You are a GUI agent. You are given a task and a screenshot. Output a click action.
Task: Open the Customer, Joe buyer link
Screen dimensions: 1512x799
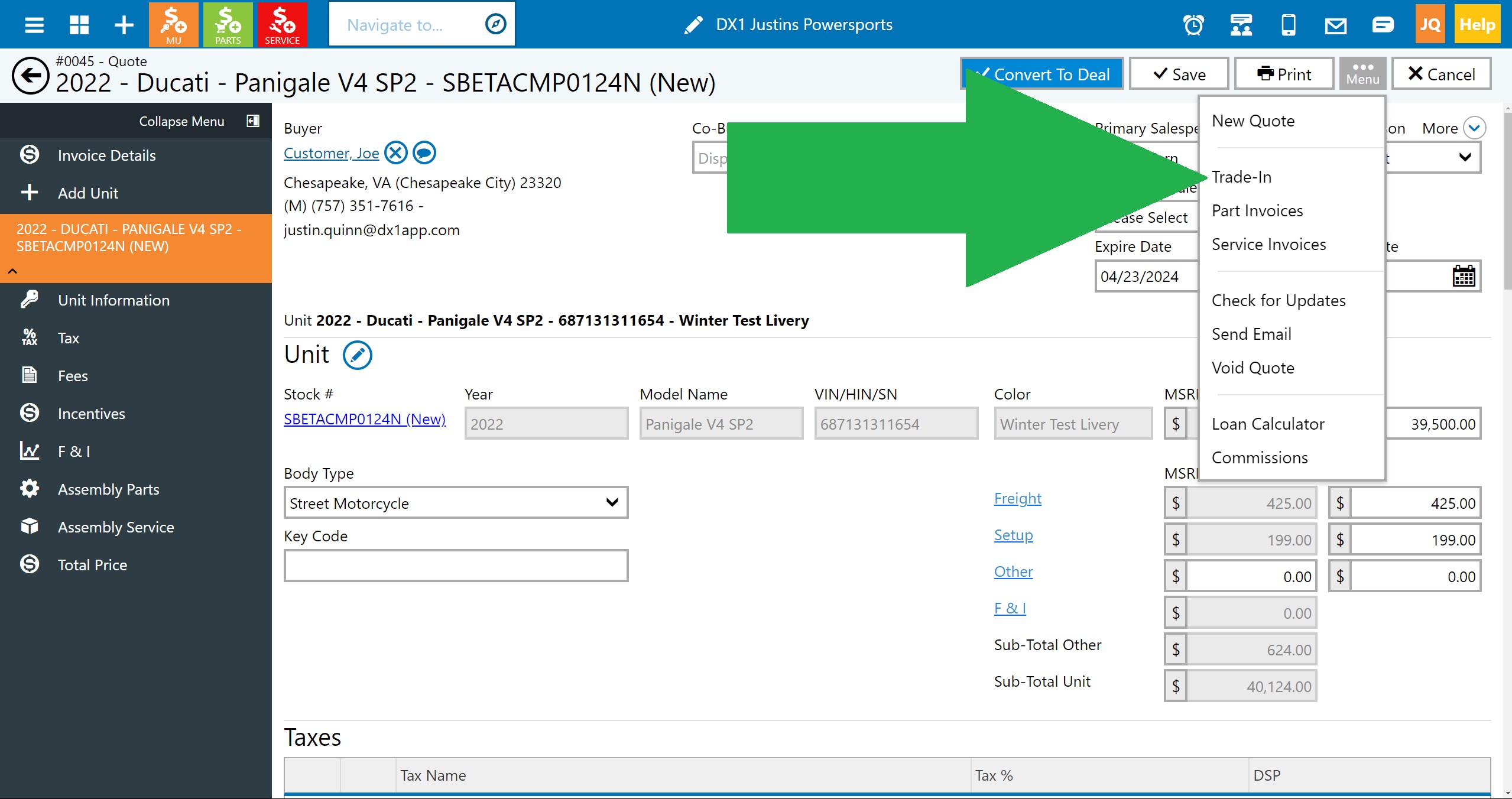pyautogui.click(x=331, y=153)
